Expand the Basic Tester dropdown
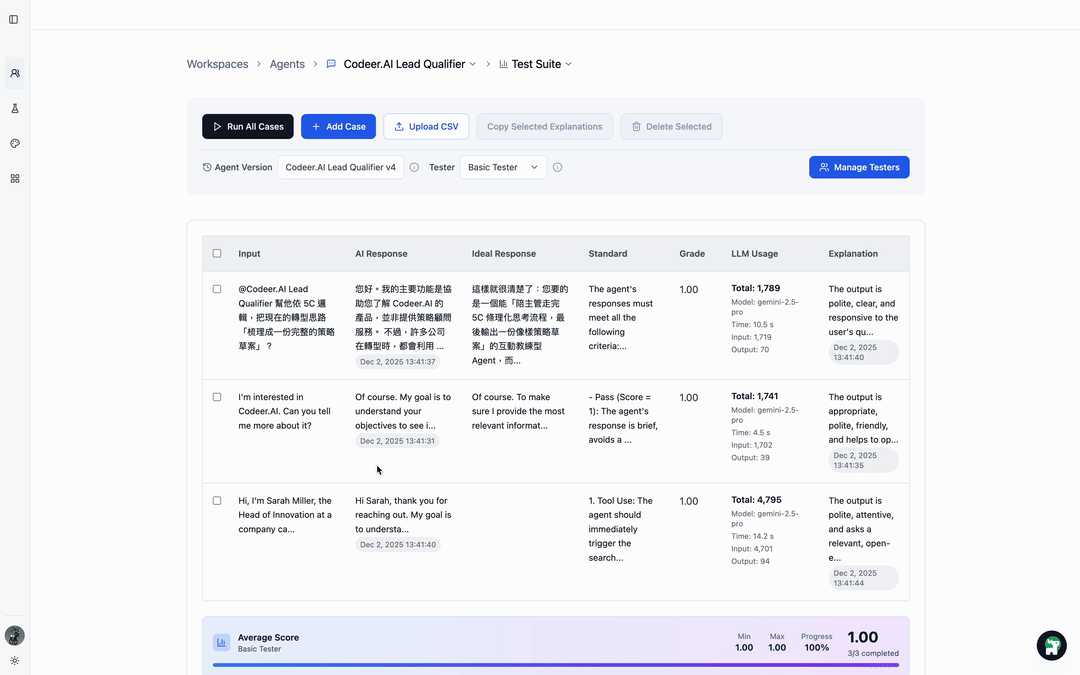 [x=503, y=167]
